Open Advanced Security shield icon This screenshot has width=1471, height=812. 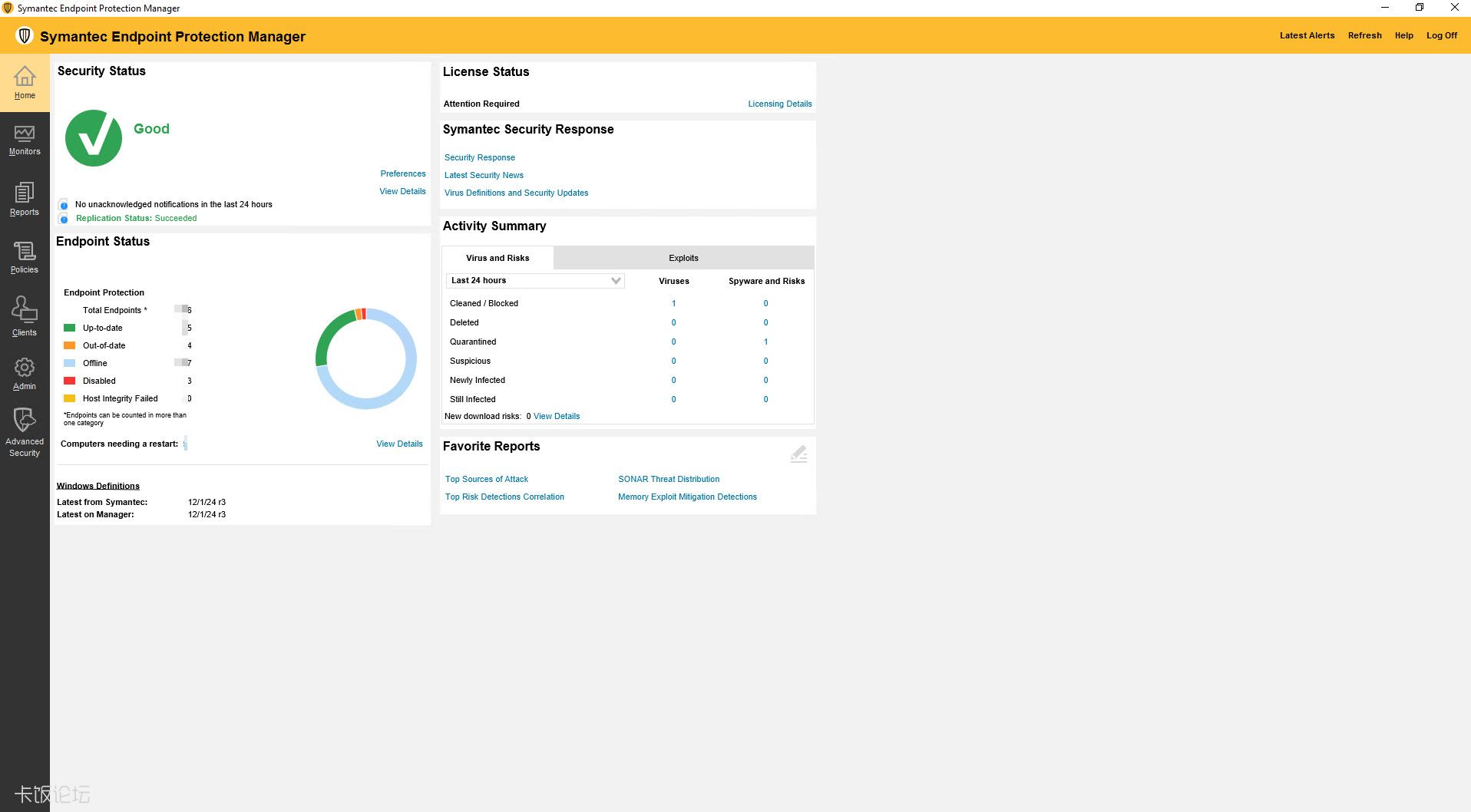pos(25,420)
